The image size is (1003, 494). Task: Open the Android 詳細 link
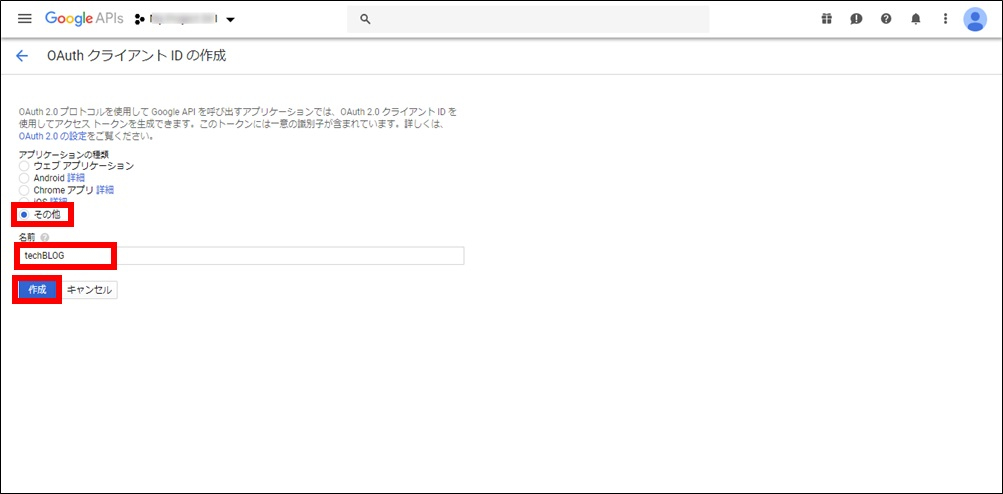76,178
